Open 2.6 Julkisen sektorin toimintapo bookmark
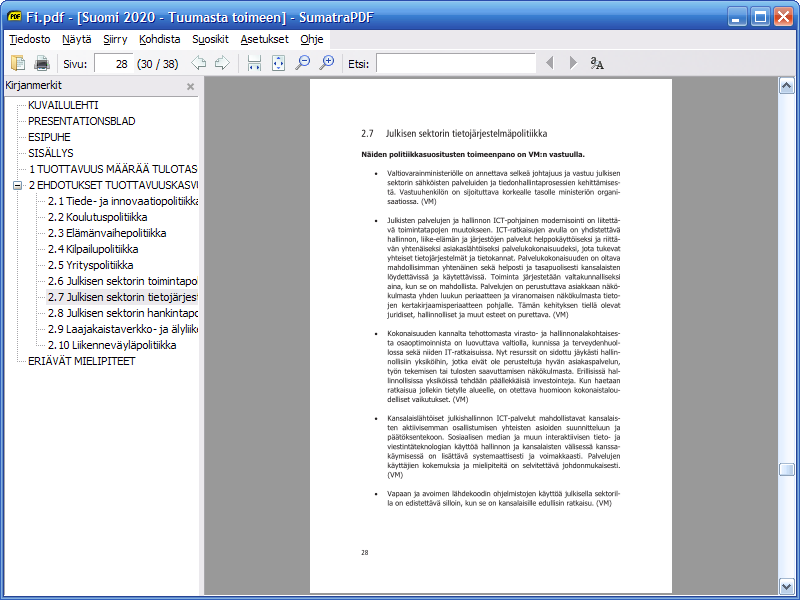This screenshot has width=800, height=600. [122, 281]
